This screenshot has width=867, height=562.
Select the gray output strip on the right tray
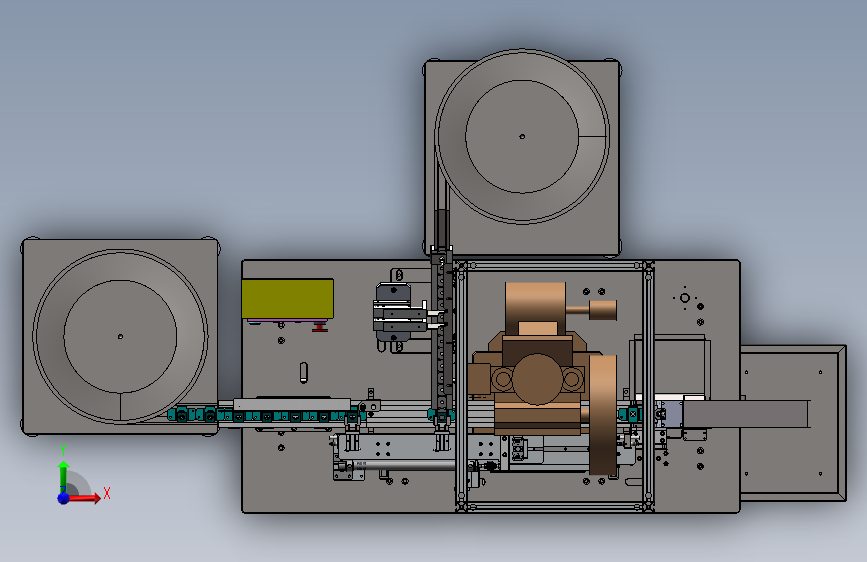click(745, 414)
